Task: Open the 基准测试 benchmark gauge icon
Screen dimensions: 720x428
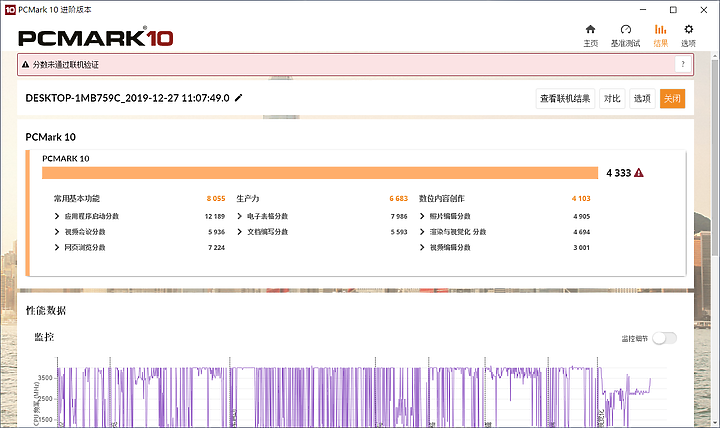Action: (x=625, y=29)
